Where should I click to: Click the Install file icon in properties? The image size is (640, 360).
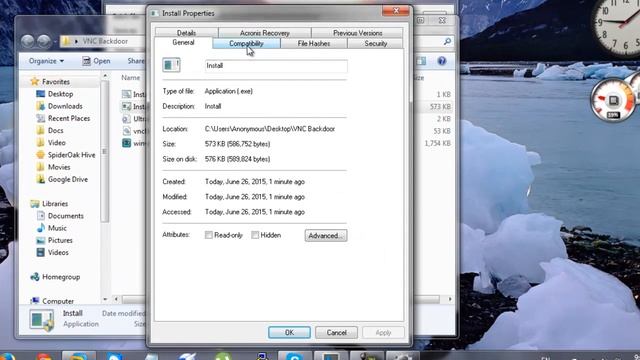point(171,65)
